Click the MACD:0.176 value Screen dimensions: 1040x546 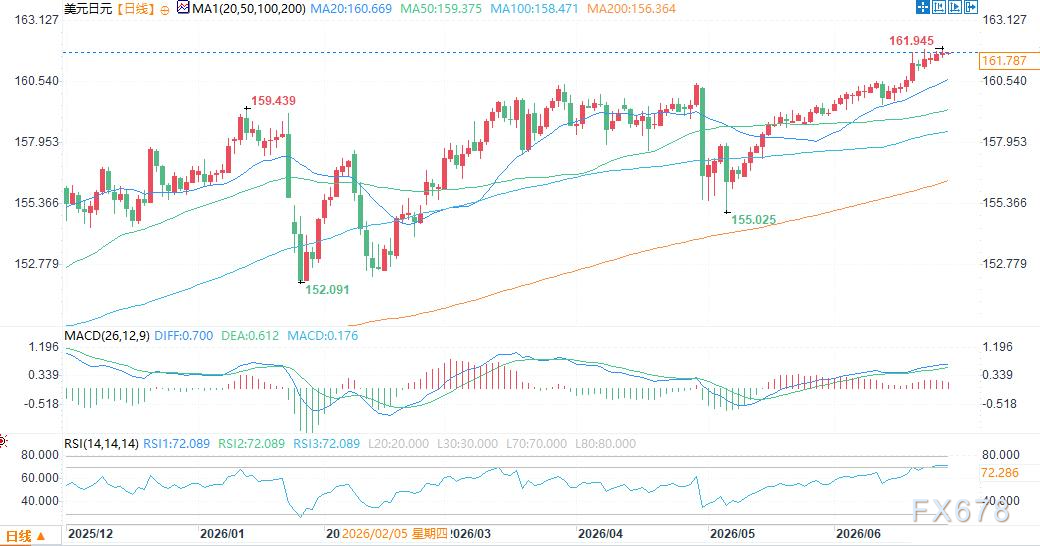point(322,336)
